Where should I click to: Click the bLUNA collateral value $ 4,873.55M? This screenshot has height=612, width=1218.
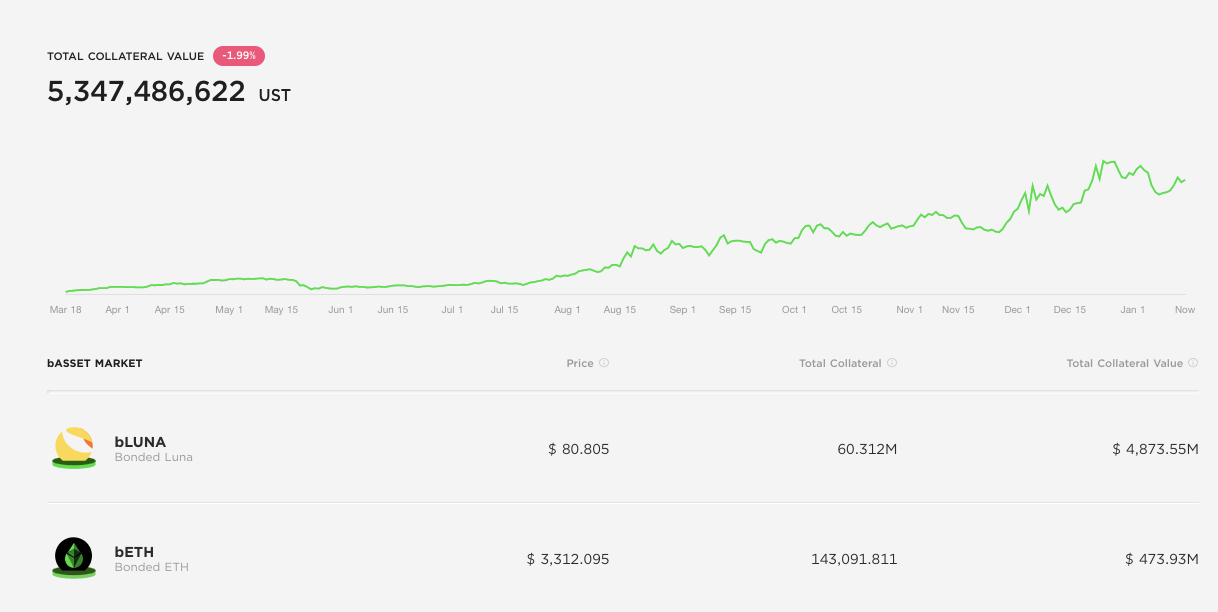coord(1155,449)
